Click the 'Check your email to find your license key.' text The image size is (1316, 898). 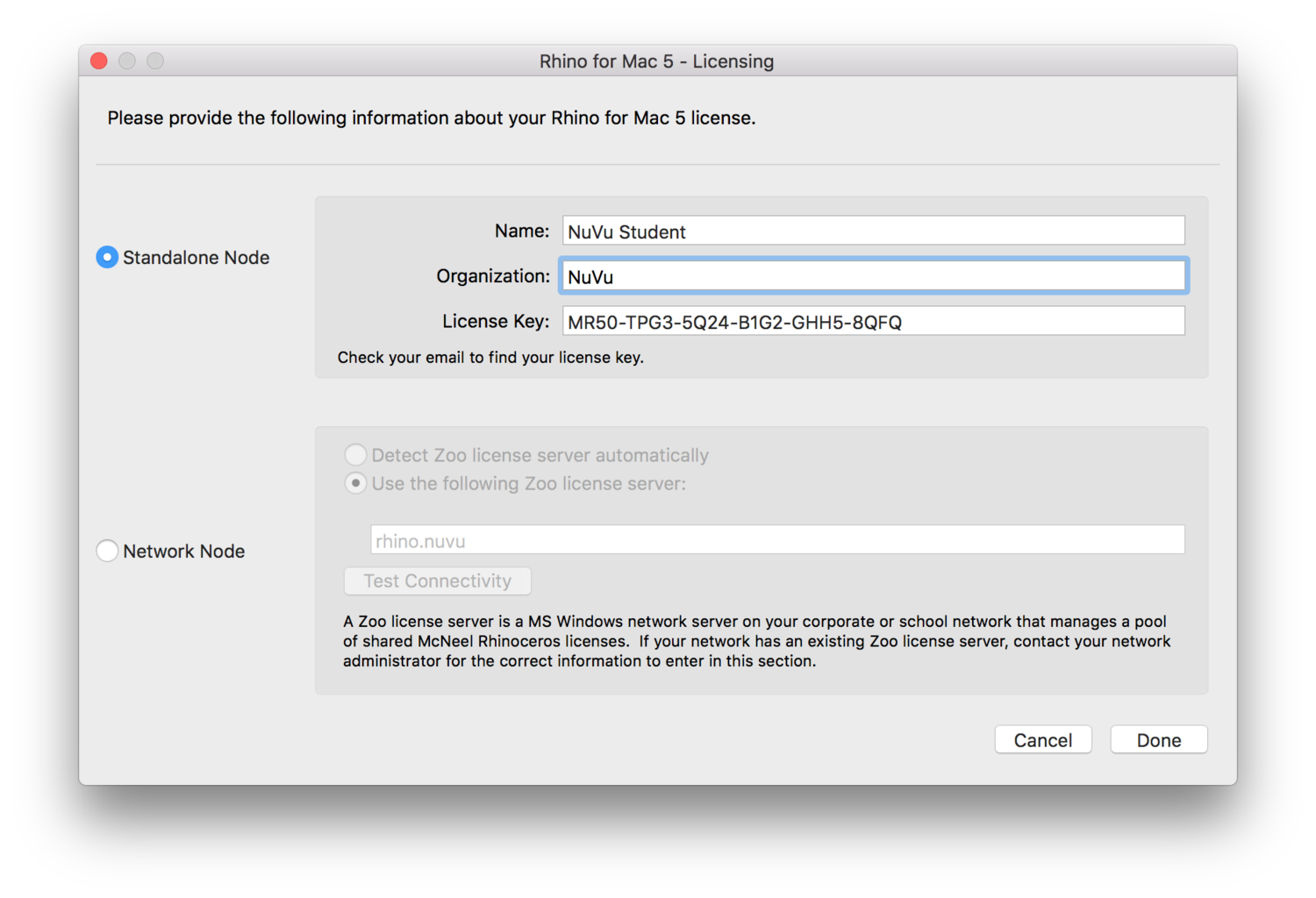click(490, 357)
